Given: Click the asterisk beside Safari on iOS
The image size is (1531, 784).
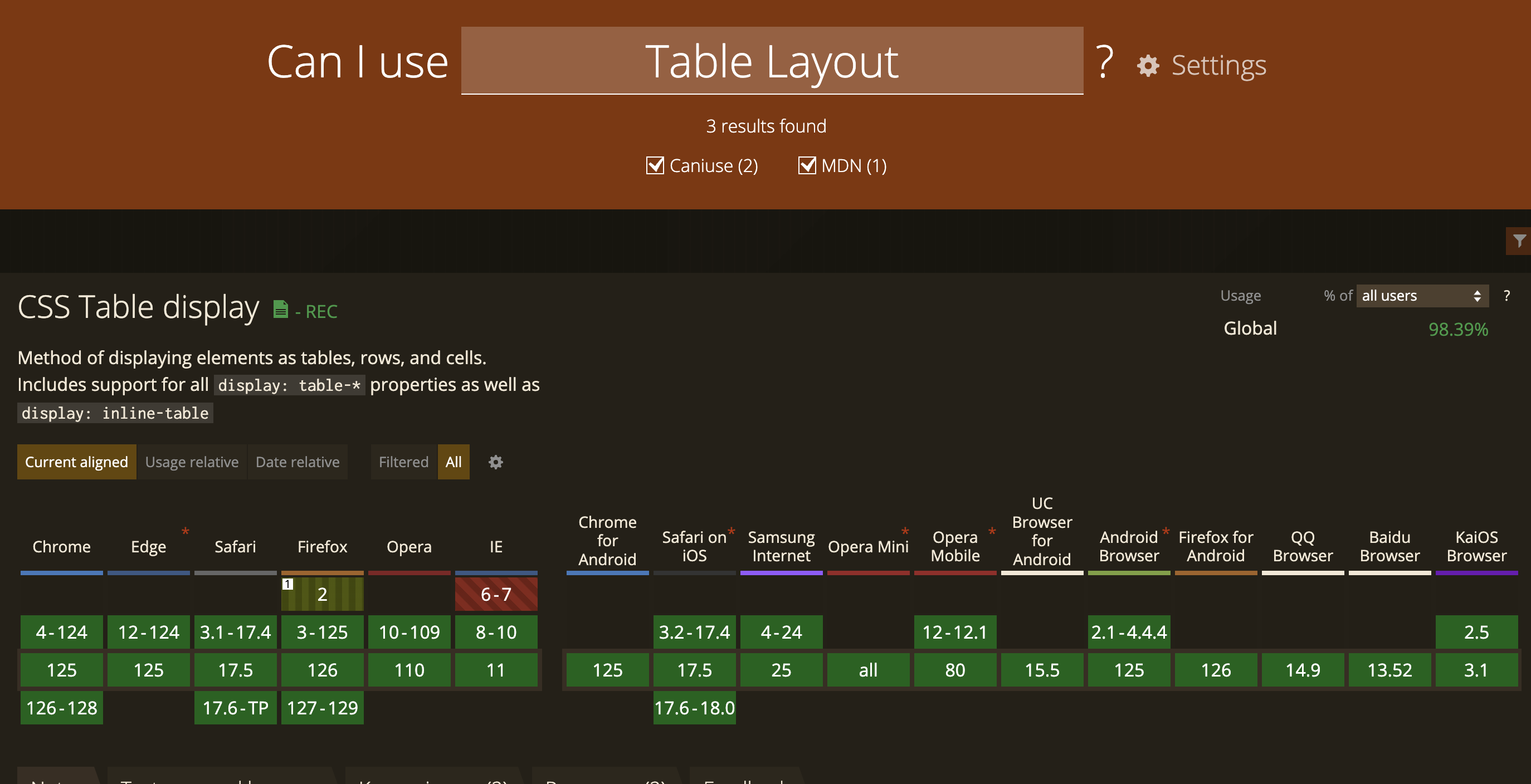Looking at the screenshot, I should point(731,531).
